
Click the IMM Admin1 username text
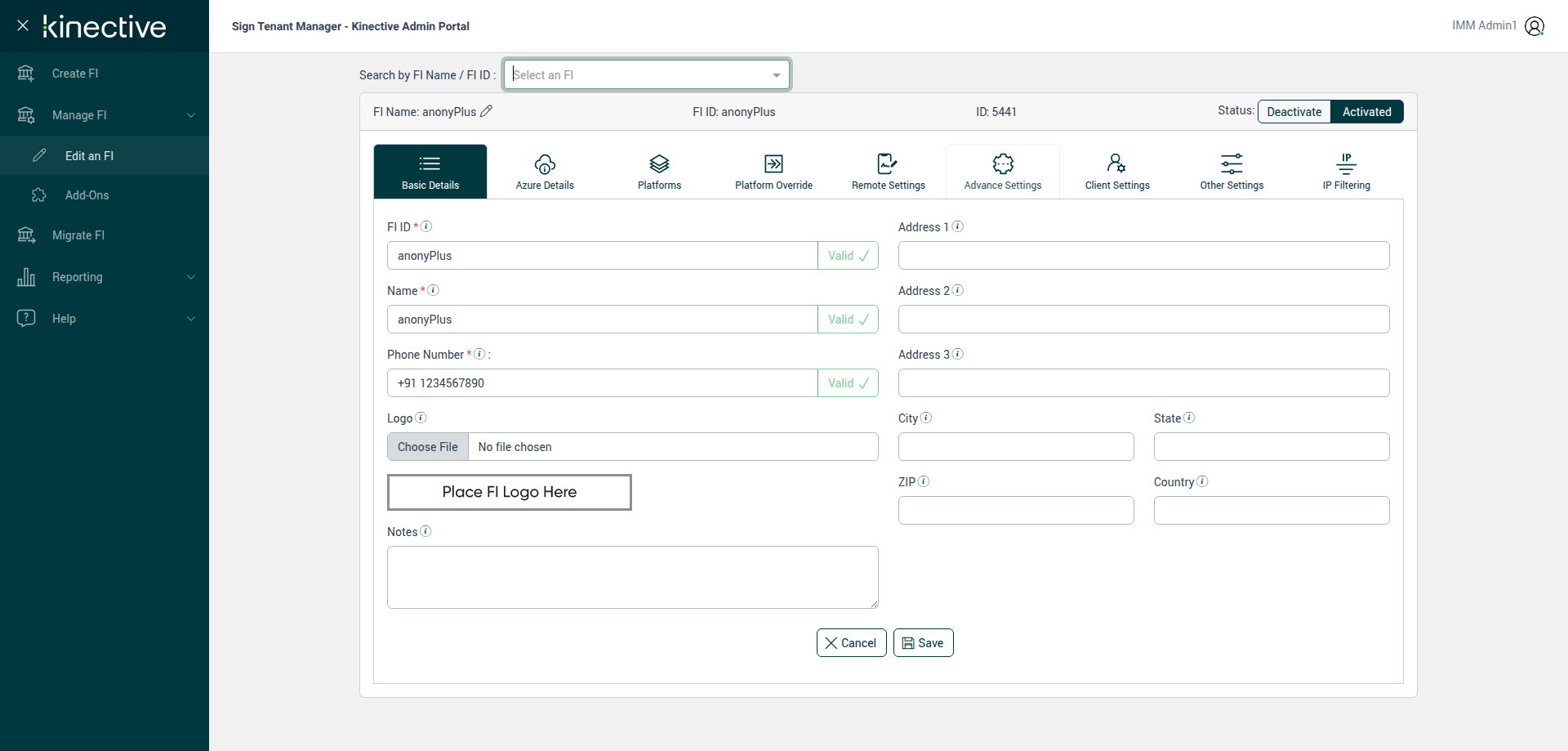tap(1484, 25)
